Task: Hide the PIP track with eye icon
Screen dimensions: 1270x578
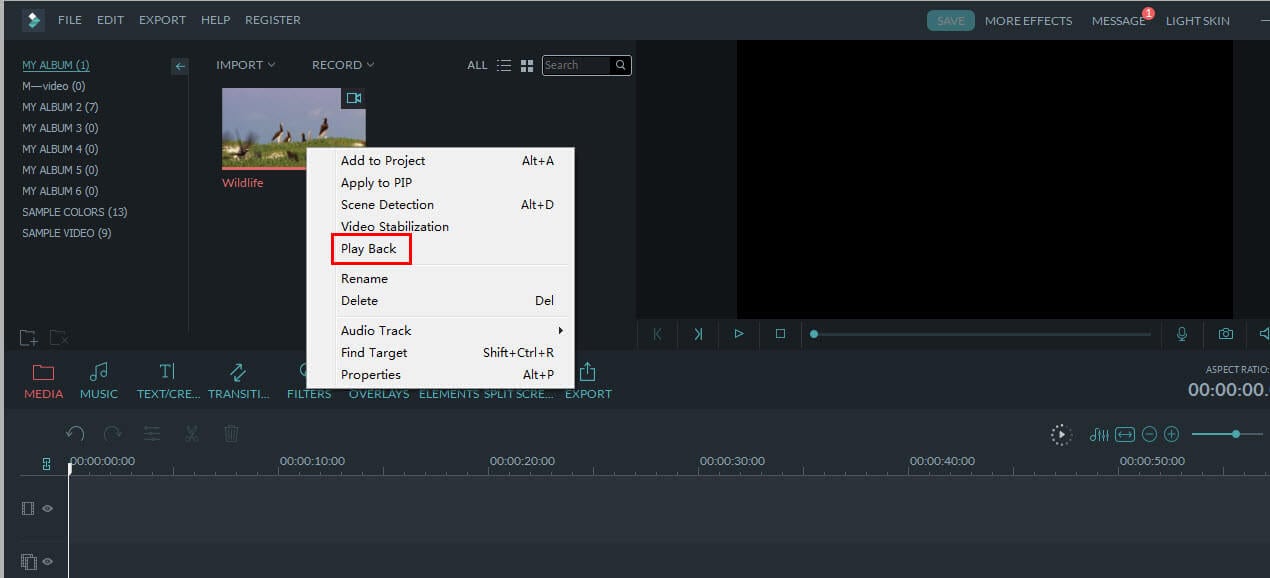Action: click(x=47, y=562)
